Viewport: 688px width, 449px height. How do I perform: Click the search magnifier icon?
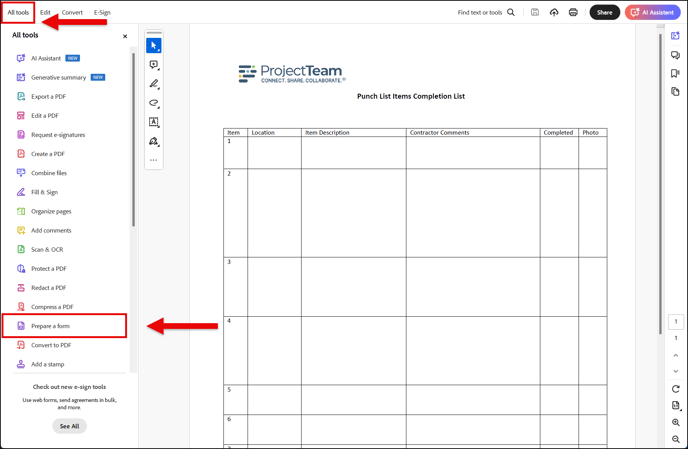[511, 12]
